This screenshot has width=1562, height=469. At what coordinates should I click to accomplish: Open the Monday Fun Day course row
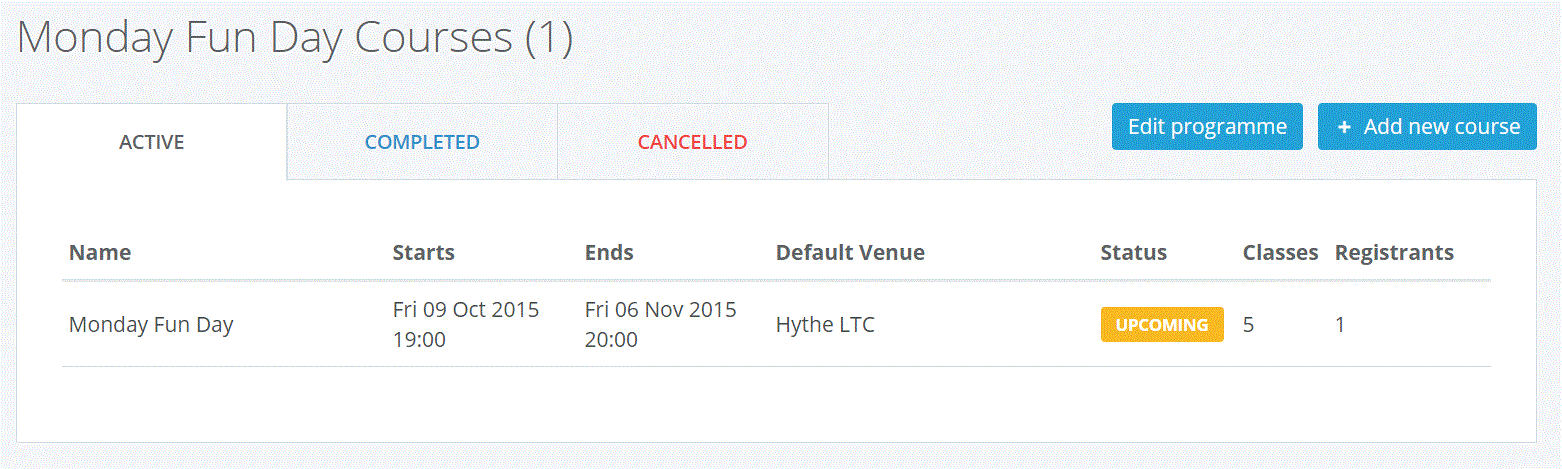click(x=151, y=325)
